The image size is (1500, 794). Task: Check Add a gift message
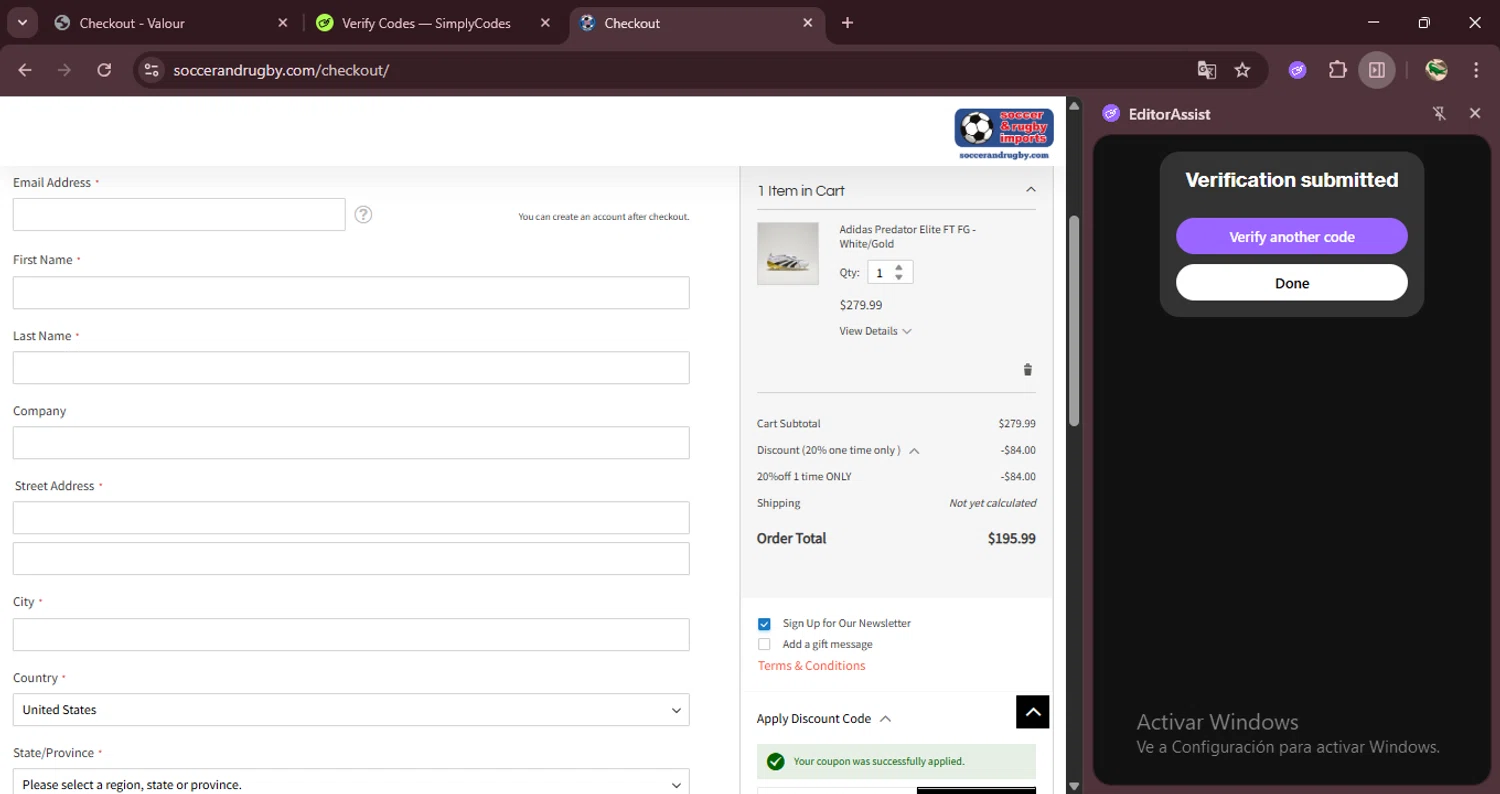764,645
